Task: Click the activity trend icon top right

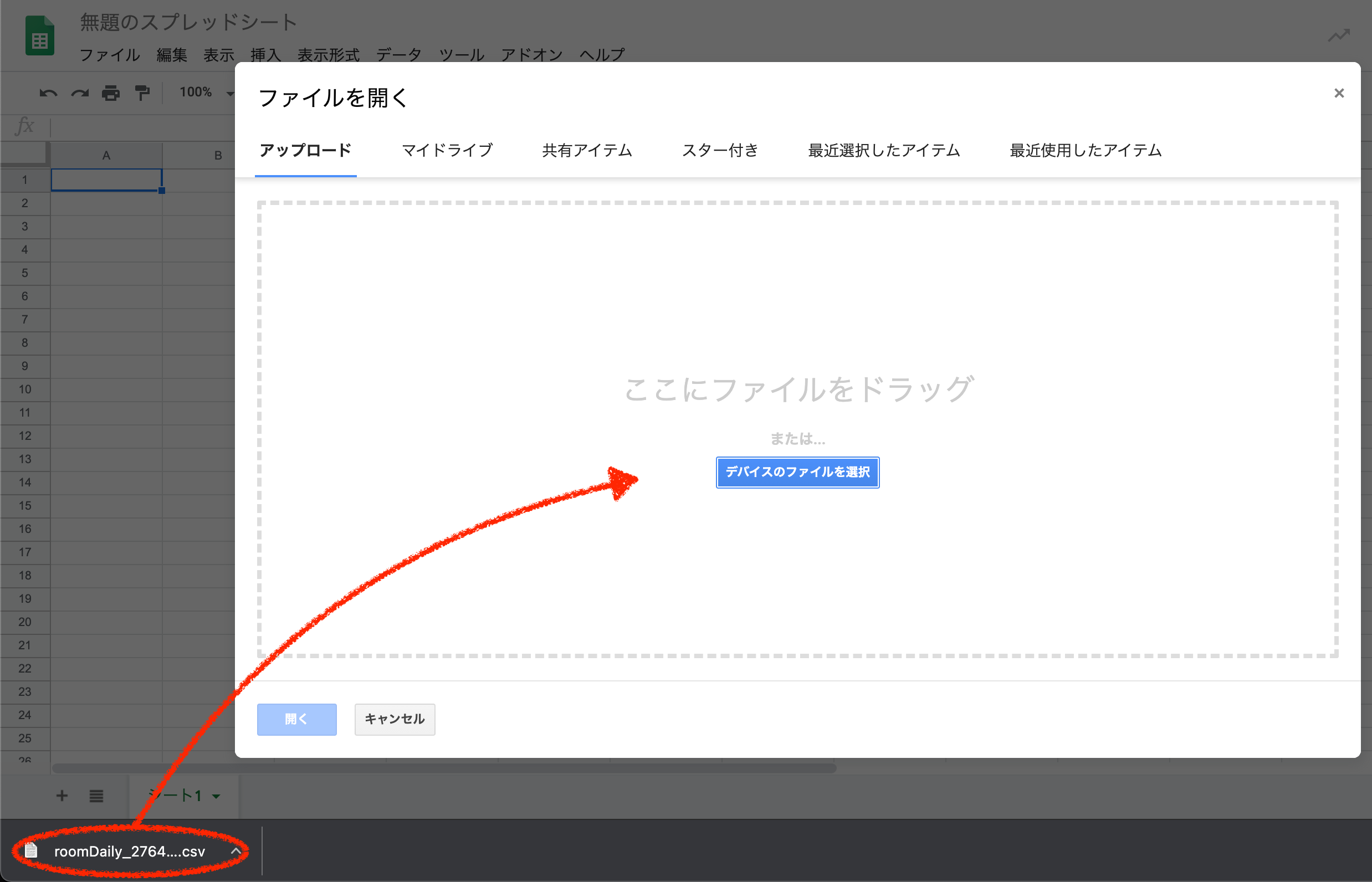Action: [1339, 36]
